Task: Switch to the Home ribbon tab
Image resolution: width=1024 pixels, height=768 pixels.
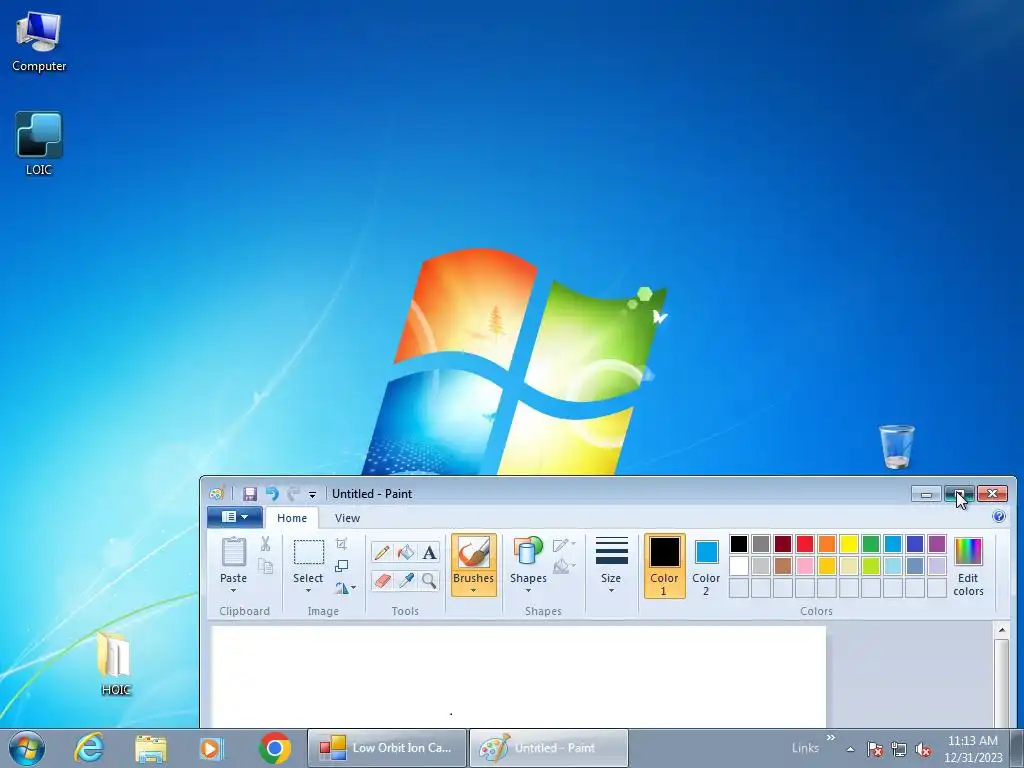Action: [292, 518]
